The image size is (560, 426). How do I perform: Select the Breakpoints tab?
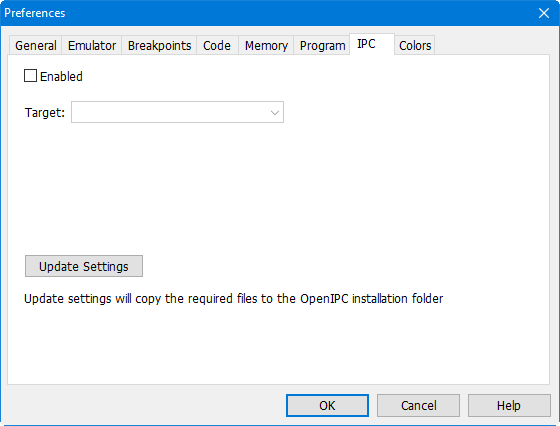pyautogui.click(x=159, y=45)
